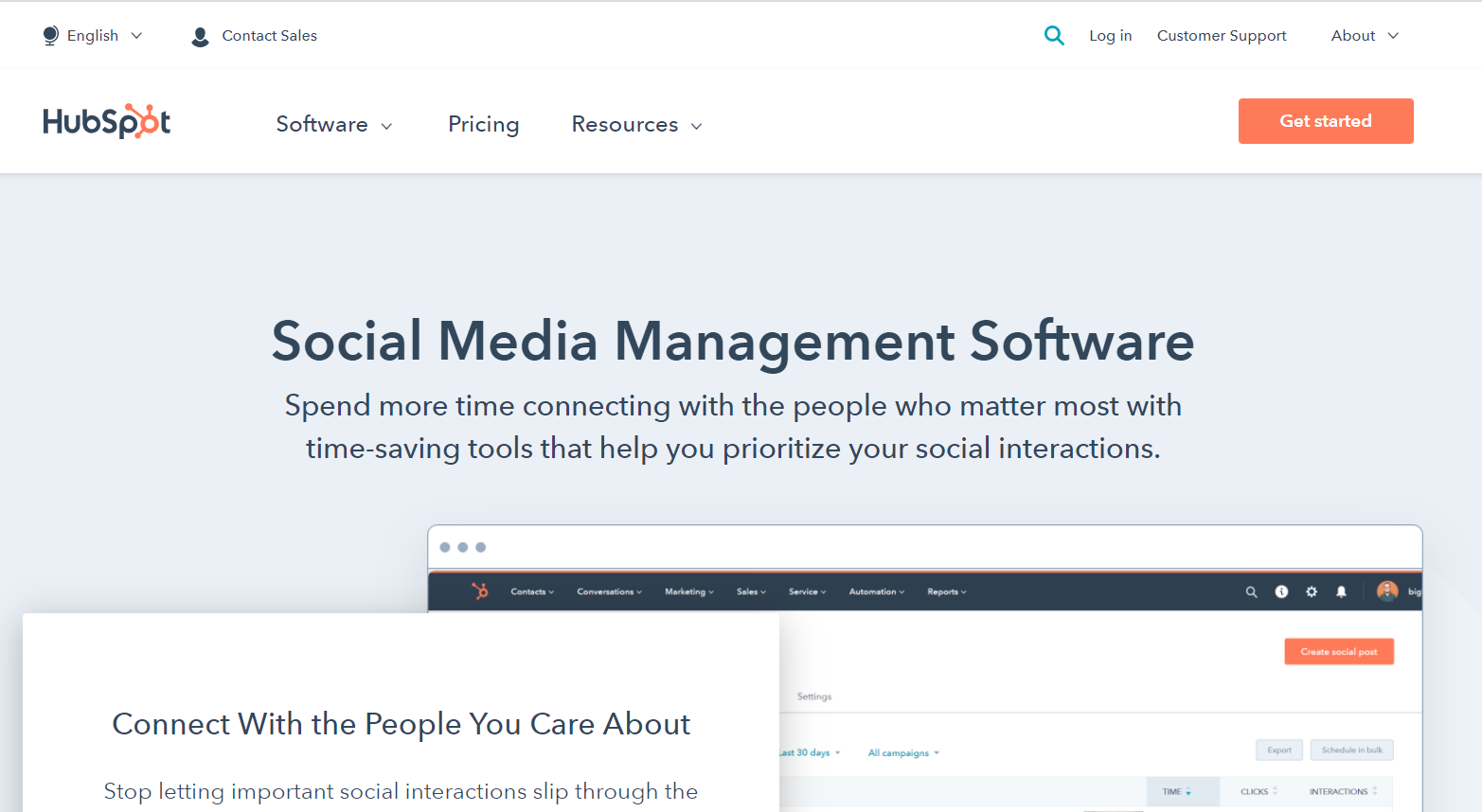Click search icon in dark app navbar

pos(1251,591)
